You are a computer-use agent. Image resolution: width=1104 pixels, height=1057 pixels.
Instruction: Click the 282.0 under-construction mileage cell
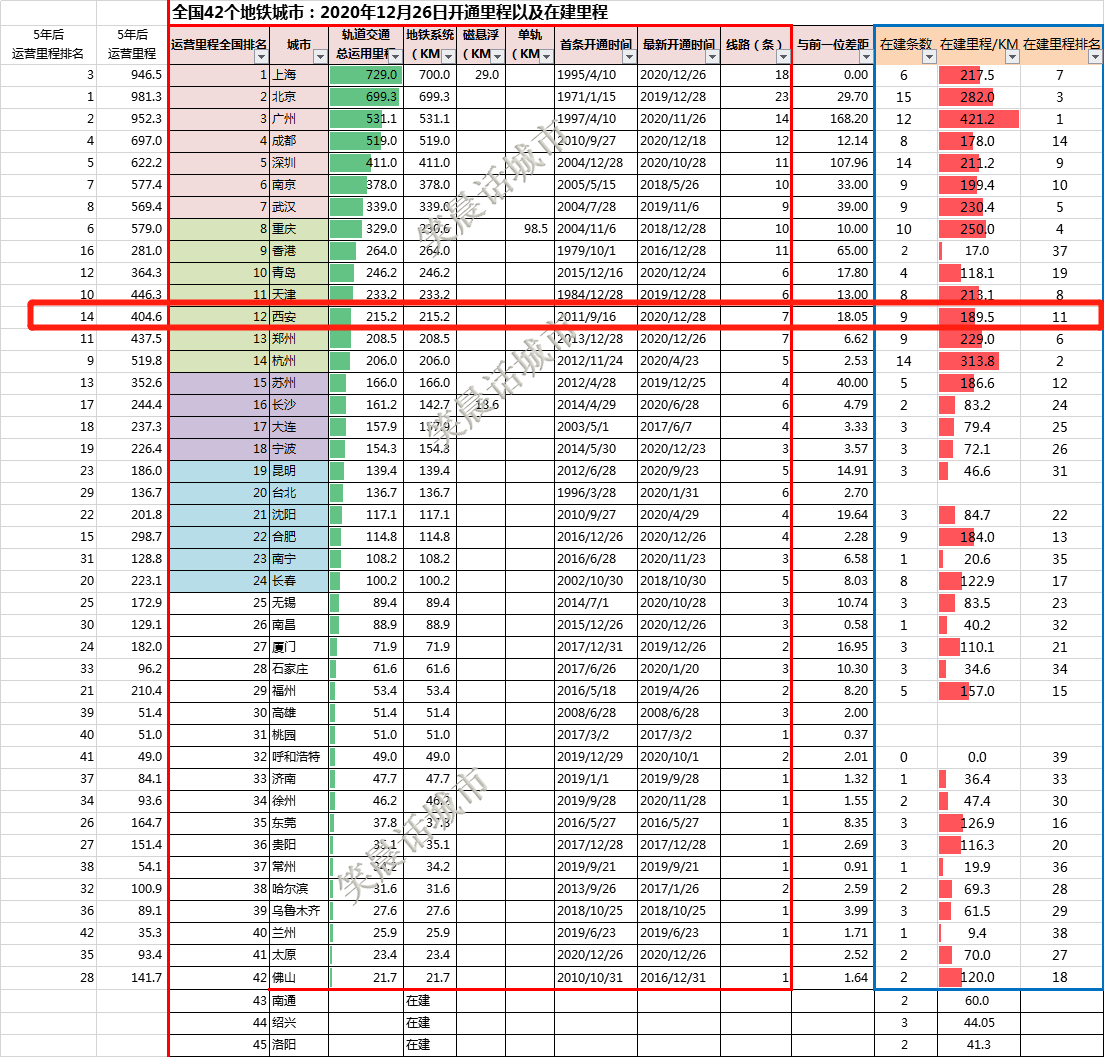[x=979, y=96]
